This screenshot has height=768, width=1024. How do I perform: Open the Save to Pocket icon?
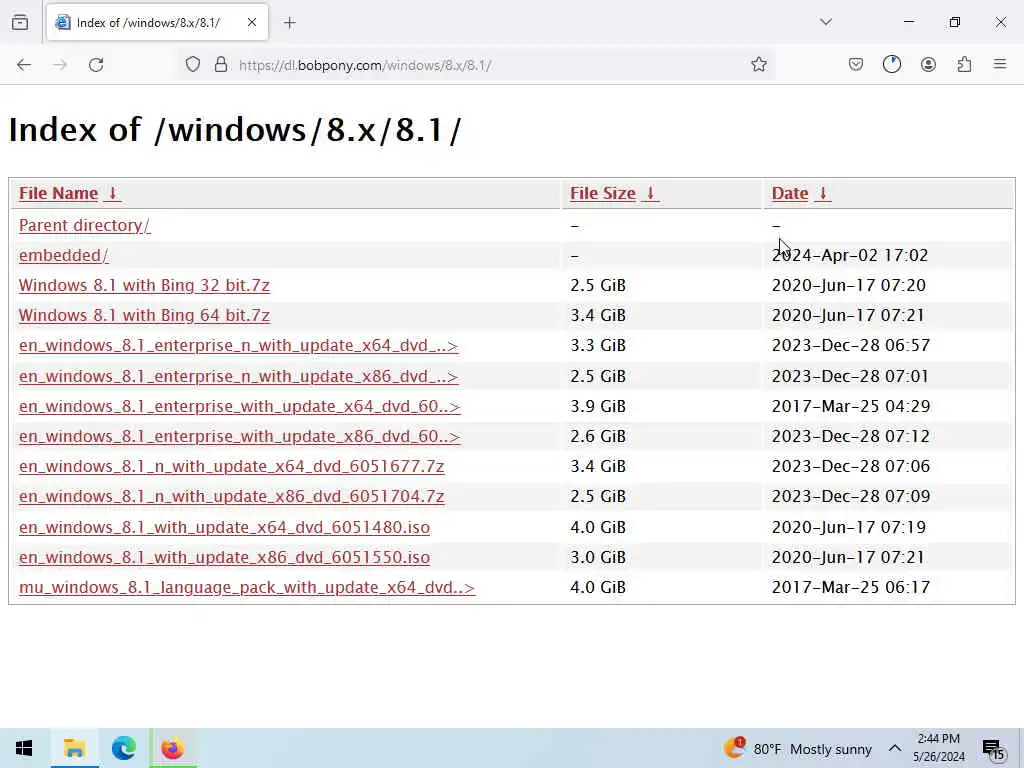click(856, 65)
